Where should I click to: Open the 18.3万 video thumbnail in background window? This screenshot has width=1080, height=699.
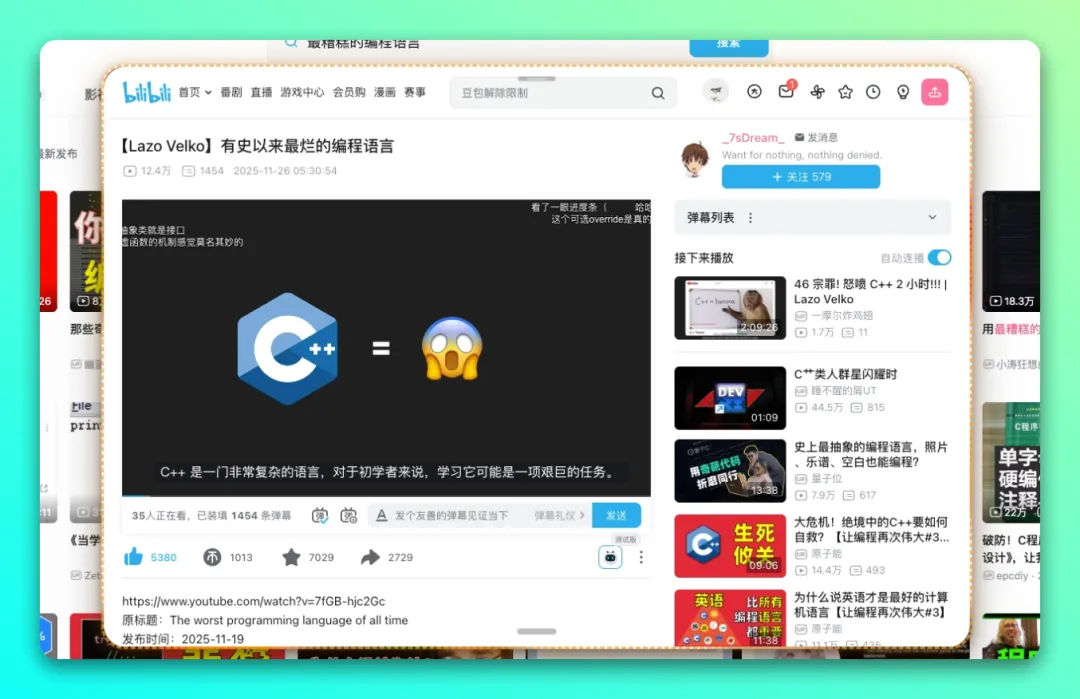point(1010,251)
